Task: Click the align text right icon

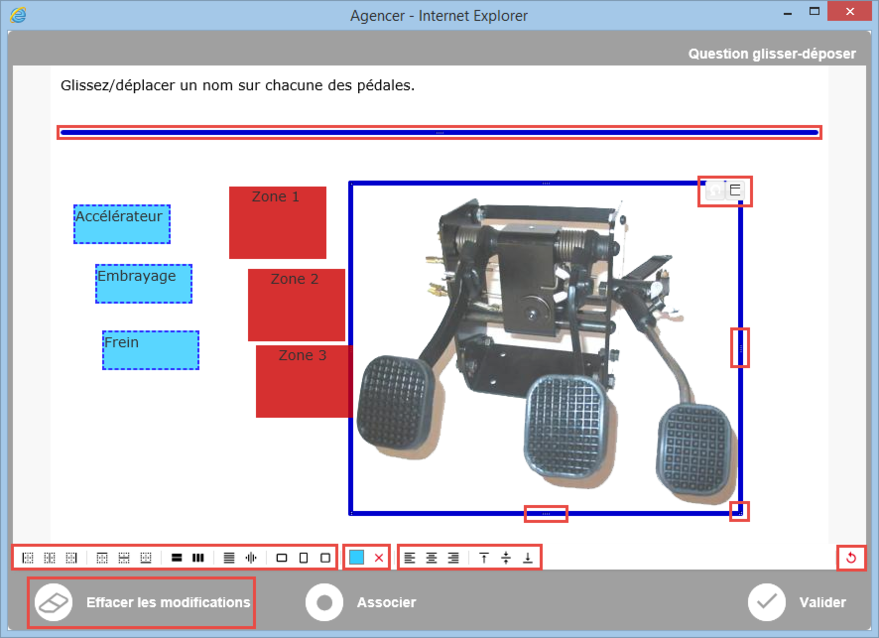Action: click(454, 558)
